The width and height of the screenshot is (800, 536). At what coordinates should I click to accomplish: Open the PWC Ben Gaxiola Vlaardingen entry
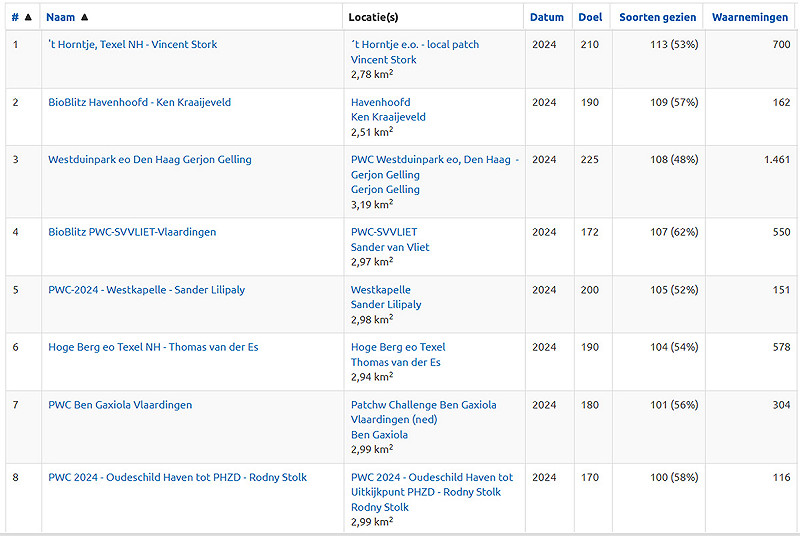pyautogui.click(x=120, y=405)
